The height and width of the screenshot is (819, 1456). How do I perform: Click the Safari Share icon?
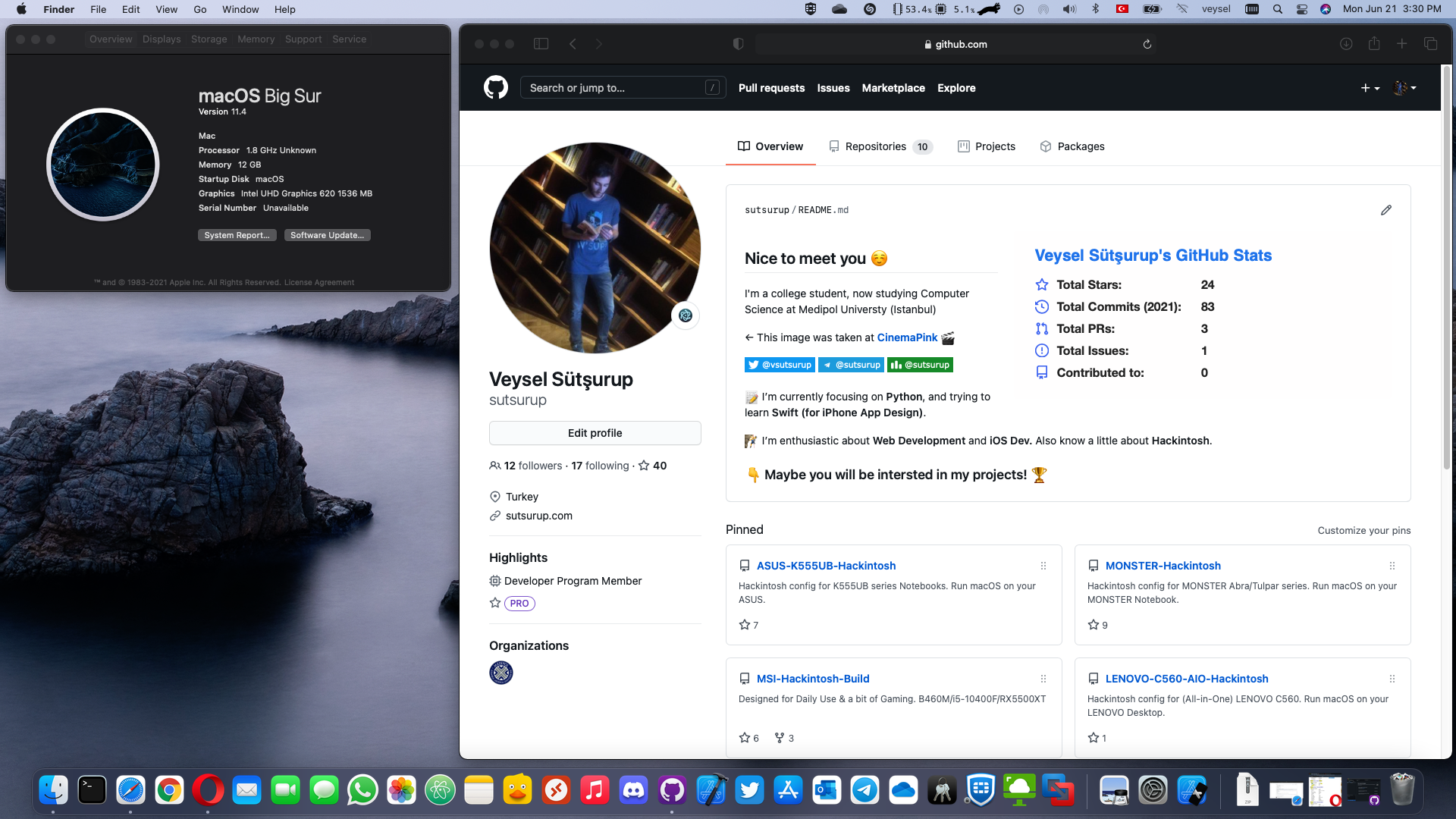[1374, 44]
